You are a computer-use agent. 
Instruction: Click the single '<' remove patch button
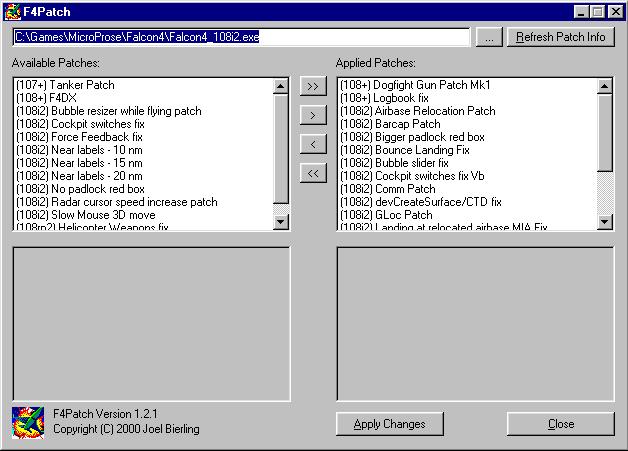(x=313, y=145)
